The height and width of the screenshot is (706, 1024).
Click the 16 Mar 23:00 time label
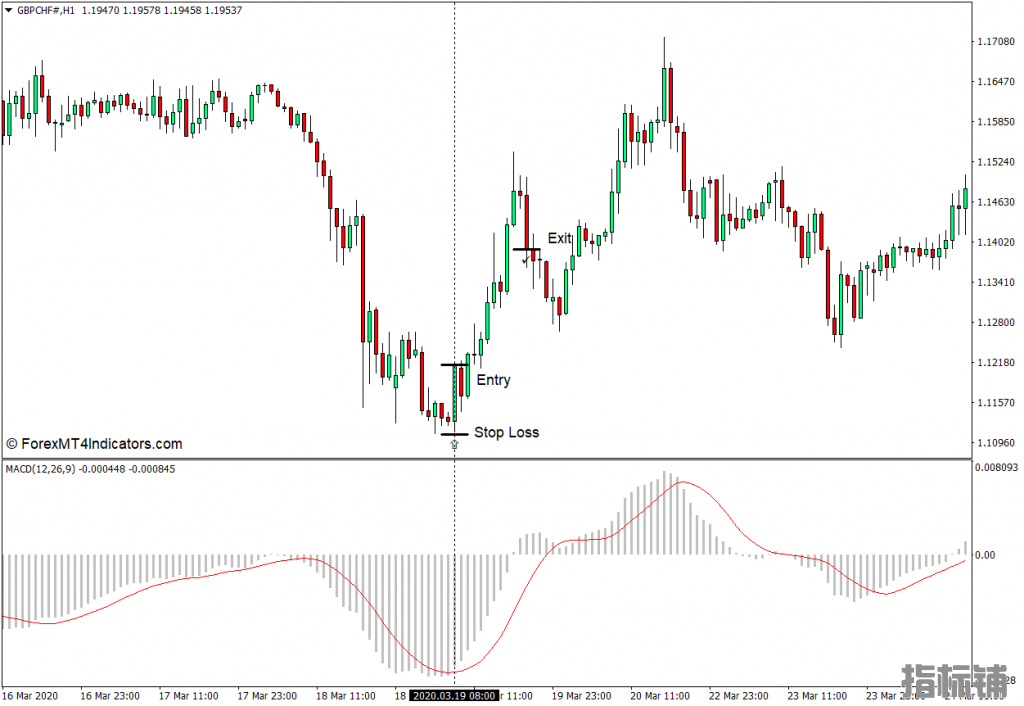(x=110, y=696)
